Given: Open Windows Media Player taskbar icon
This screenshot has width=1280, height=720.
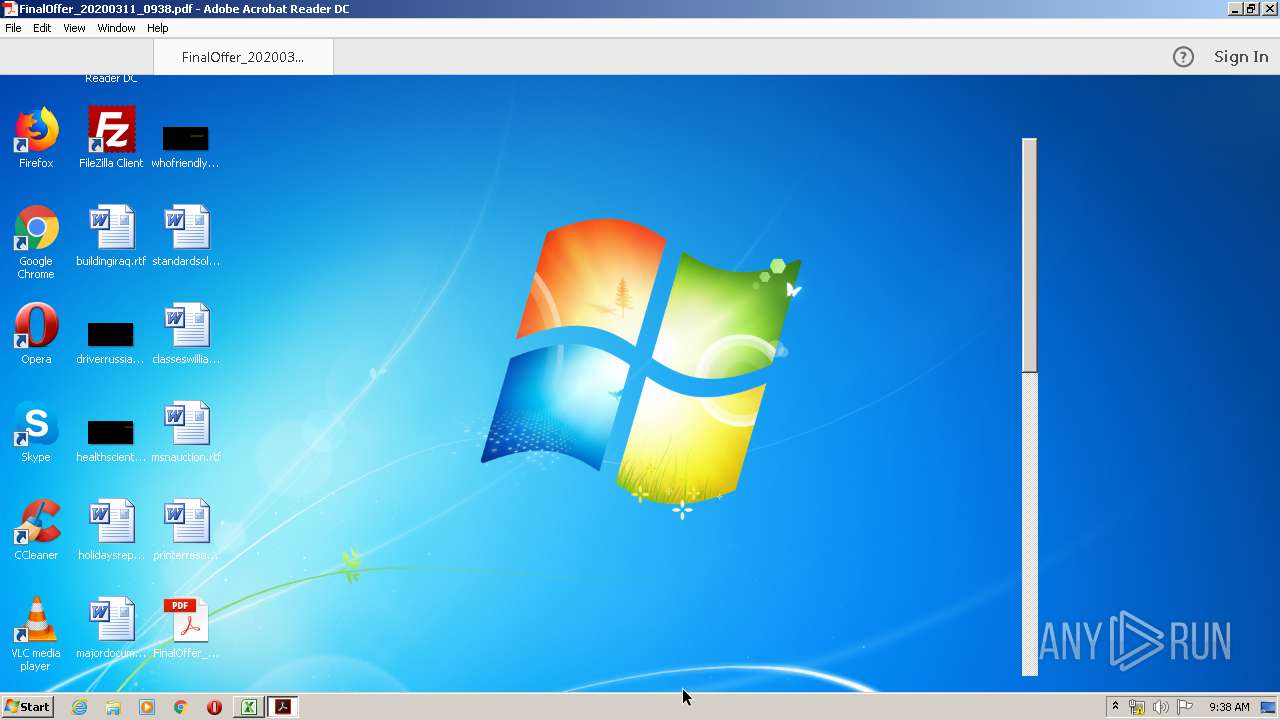Looking at the screenshot, I should point(147,707).
